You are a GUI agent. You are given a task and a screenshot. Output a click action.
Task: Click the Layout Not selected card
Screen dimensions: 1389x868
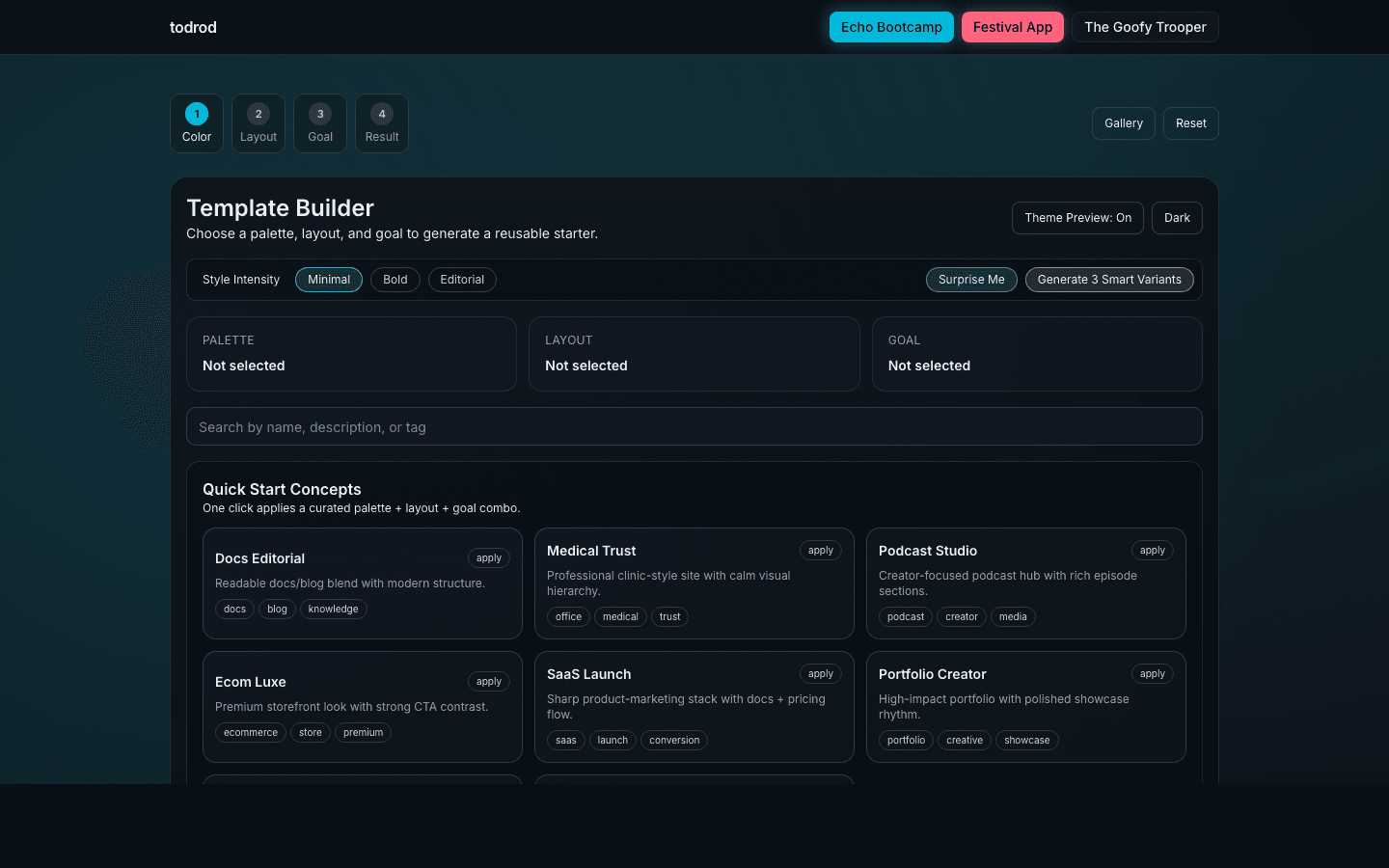coord(694,354)
